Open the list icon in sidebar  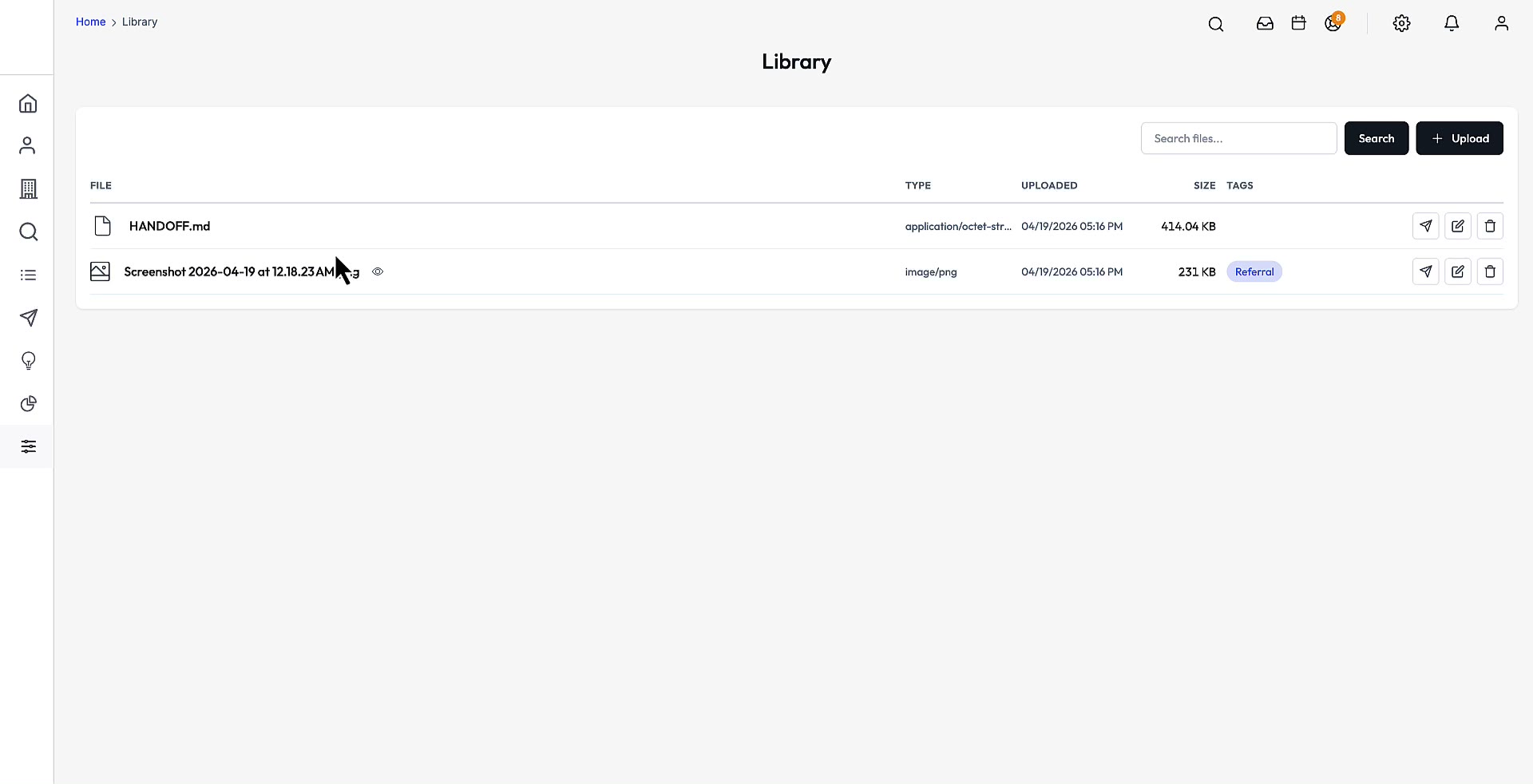[x=28, y=275]
